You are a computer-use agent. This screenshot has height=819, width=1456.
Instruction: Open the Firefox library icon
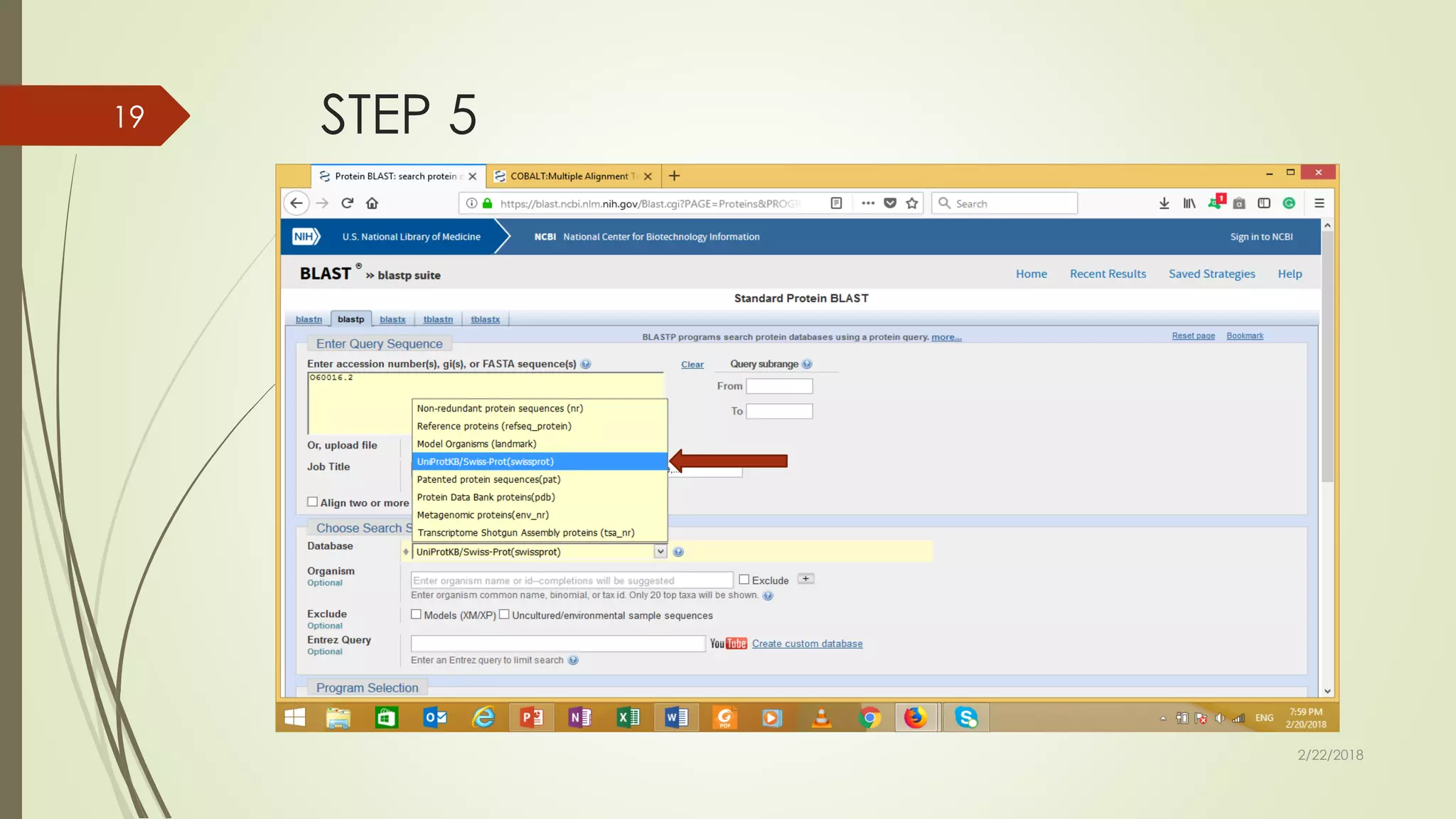[1189, 203]
